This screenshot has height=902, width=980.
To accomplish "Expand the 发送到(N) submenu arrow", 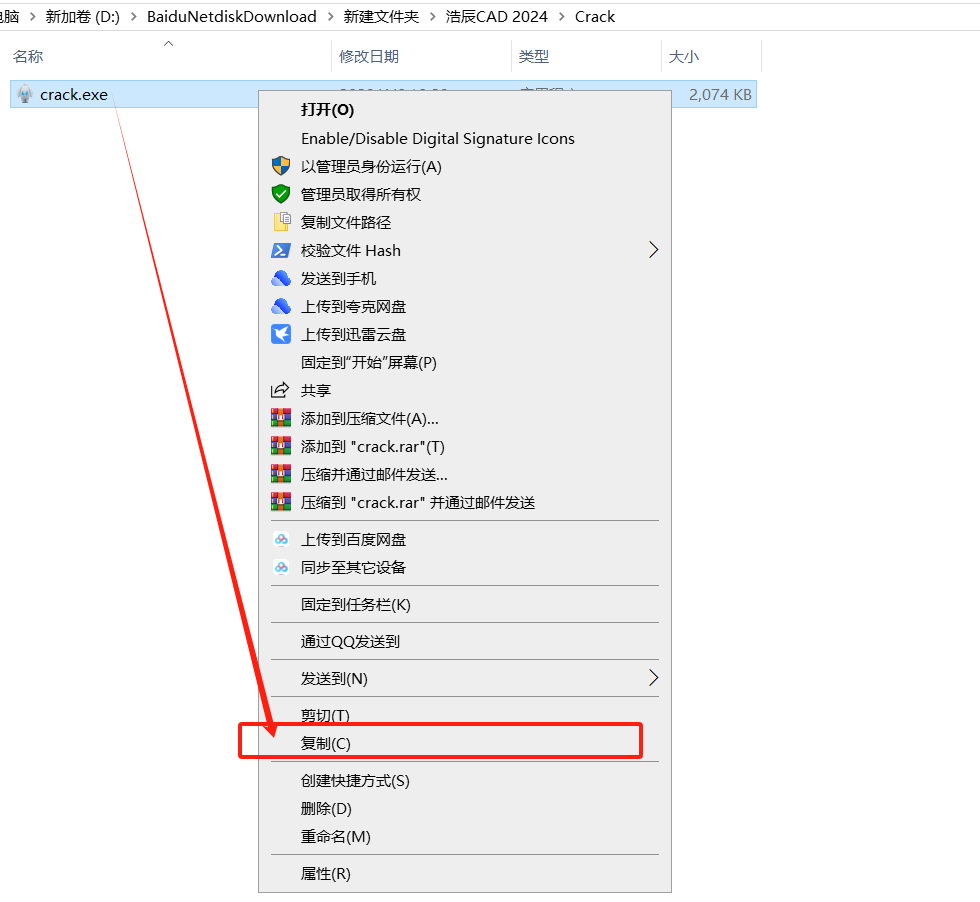I will pos(653,678).
